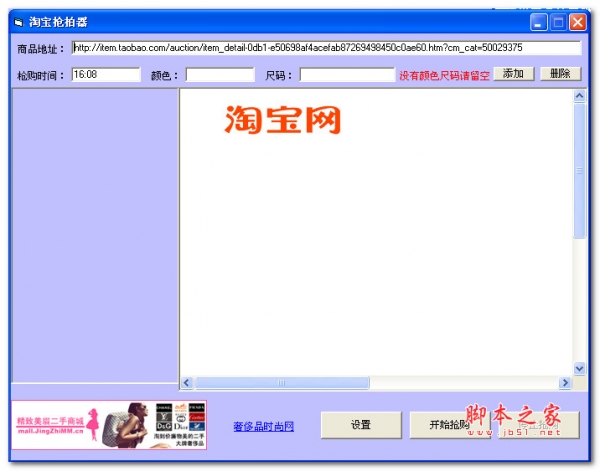
Task: Maximize the 淘宝抢拍器 window
Action: click(x=558, y=22)
